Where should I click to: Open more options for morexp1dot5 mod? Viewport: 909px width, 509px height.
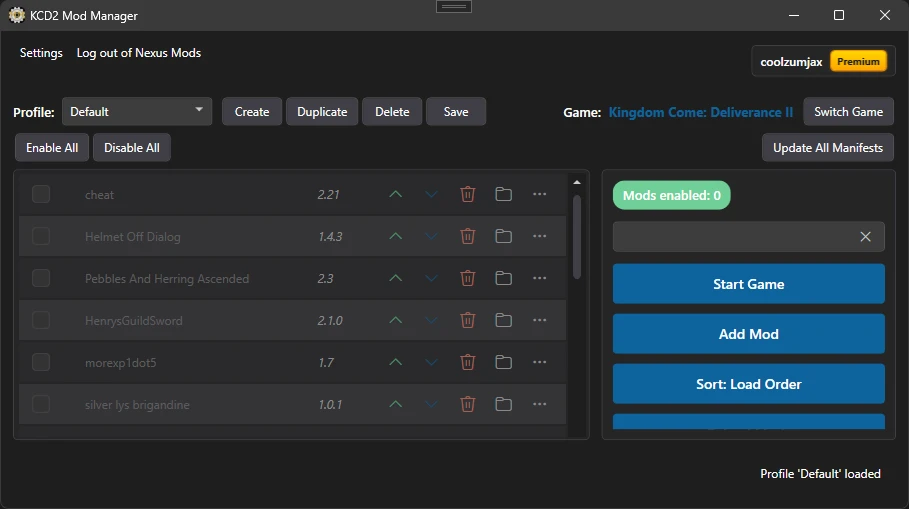pos(539,362)
